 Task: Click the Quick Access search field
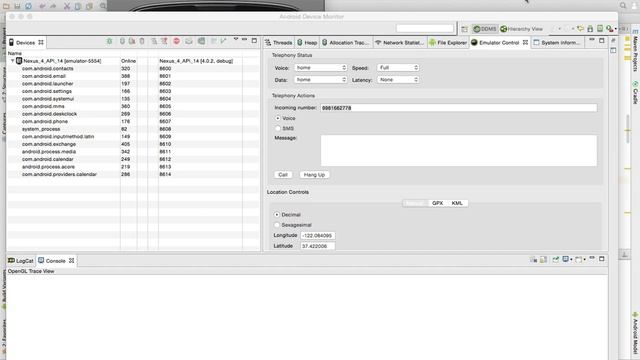[425, 29]
